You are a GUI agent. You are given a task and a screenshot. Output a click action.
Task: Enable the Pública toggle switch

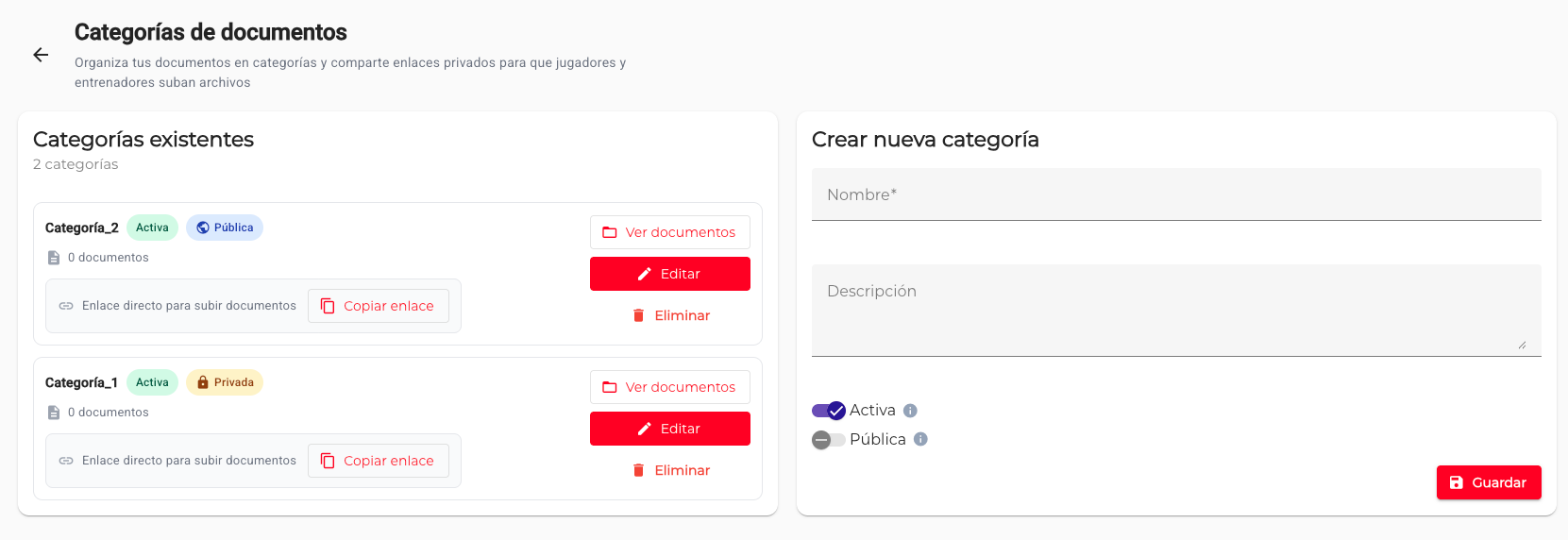tap(829, 440)
